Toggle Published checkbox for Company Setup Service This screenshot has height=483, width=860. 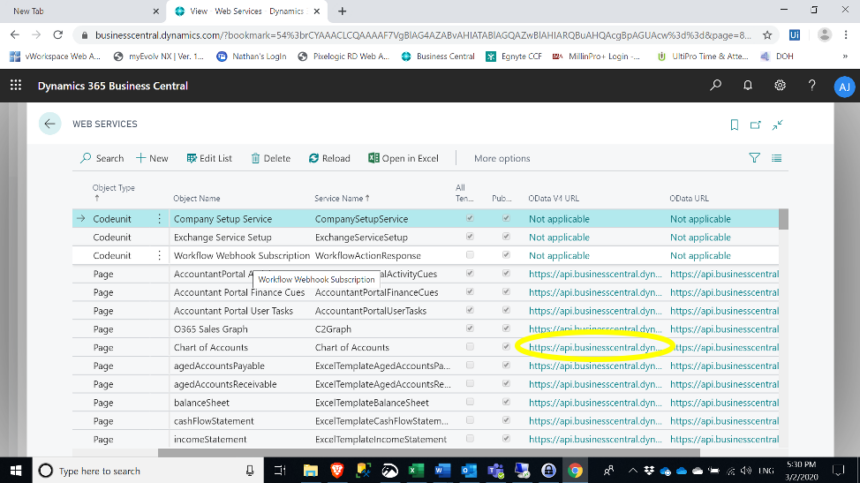(506, 218)
